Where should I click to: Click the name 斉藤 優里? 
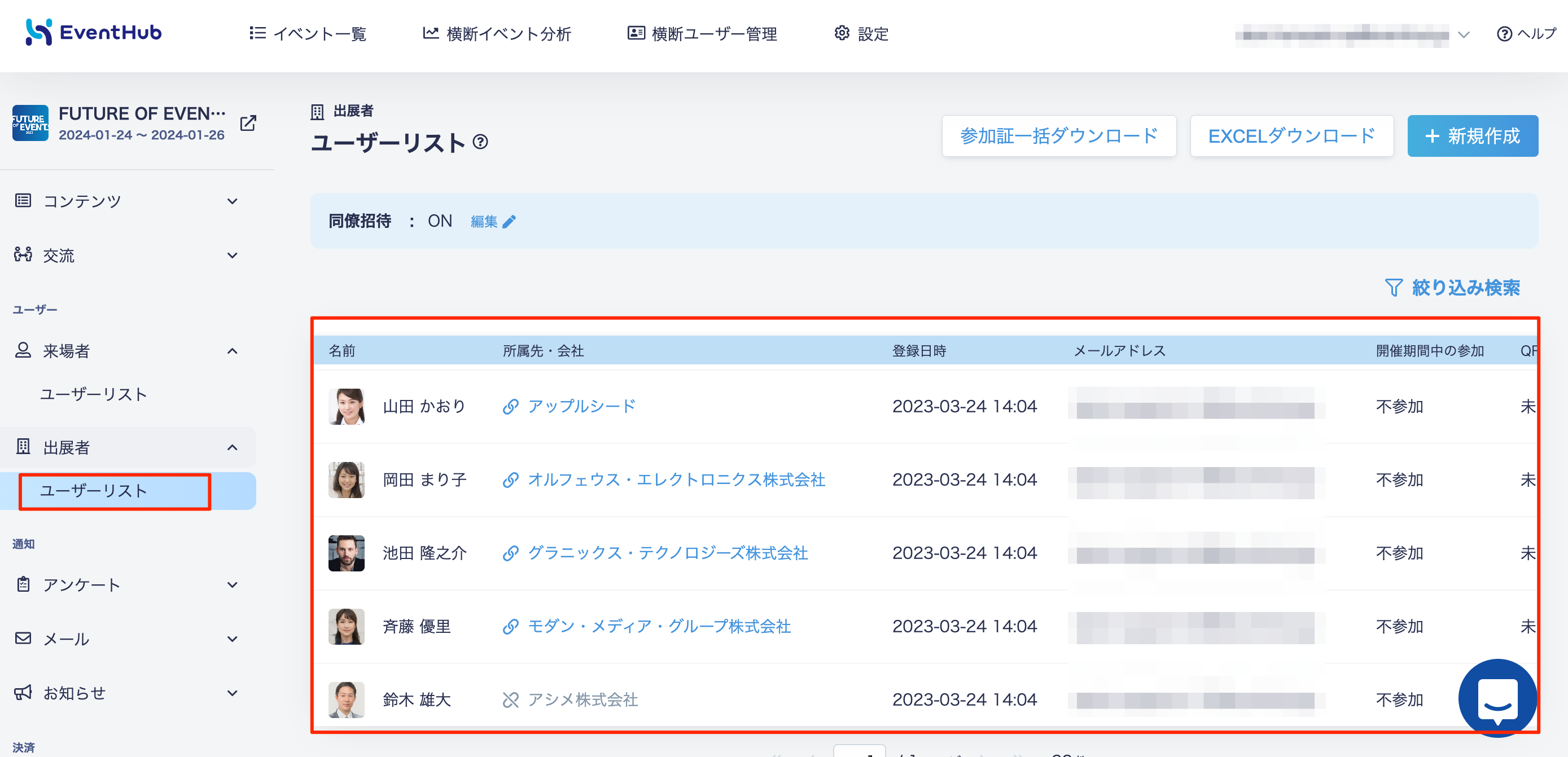click(417, 627)
